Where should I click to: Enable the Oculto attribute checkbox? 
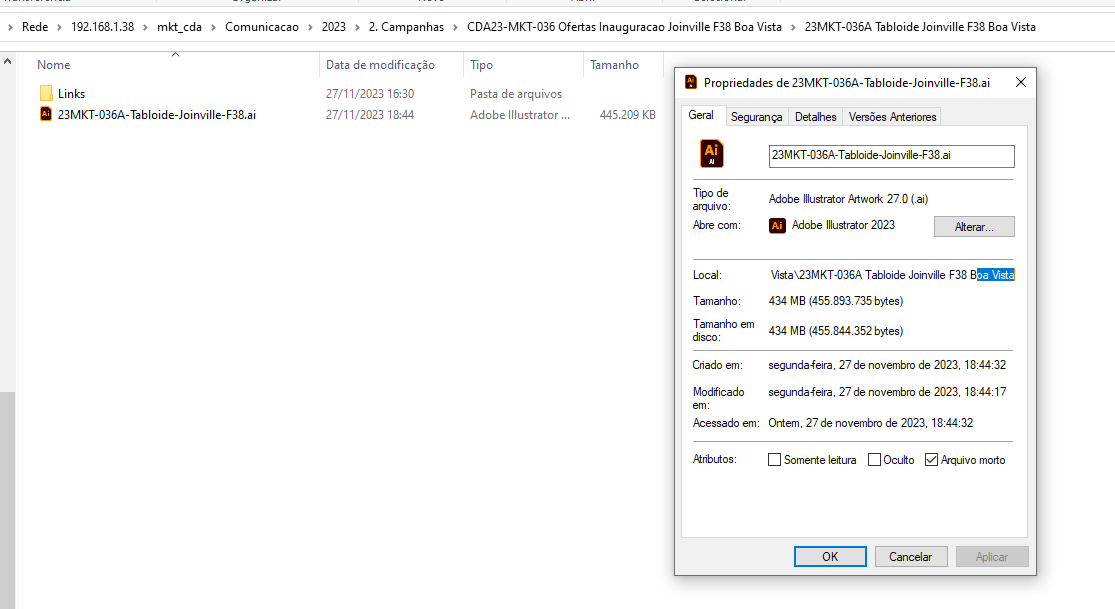(x=875, y=460)
